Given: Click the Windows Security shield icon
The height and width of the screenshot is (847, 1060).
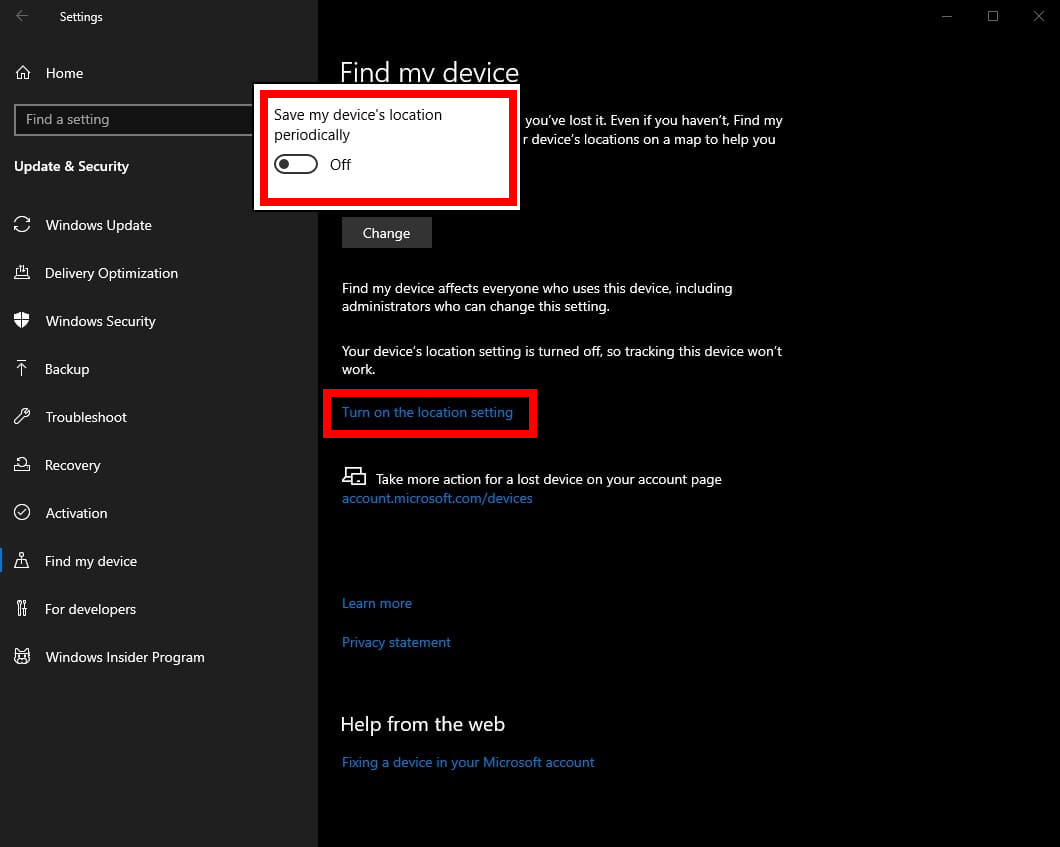Looking at the screenshot, I should point(22,321).
